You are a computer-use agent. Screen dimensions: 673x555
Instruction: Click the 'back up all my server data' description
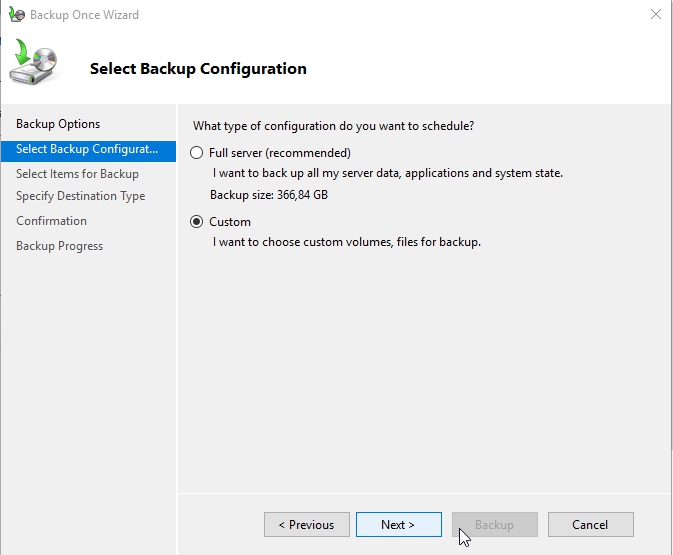388,173
